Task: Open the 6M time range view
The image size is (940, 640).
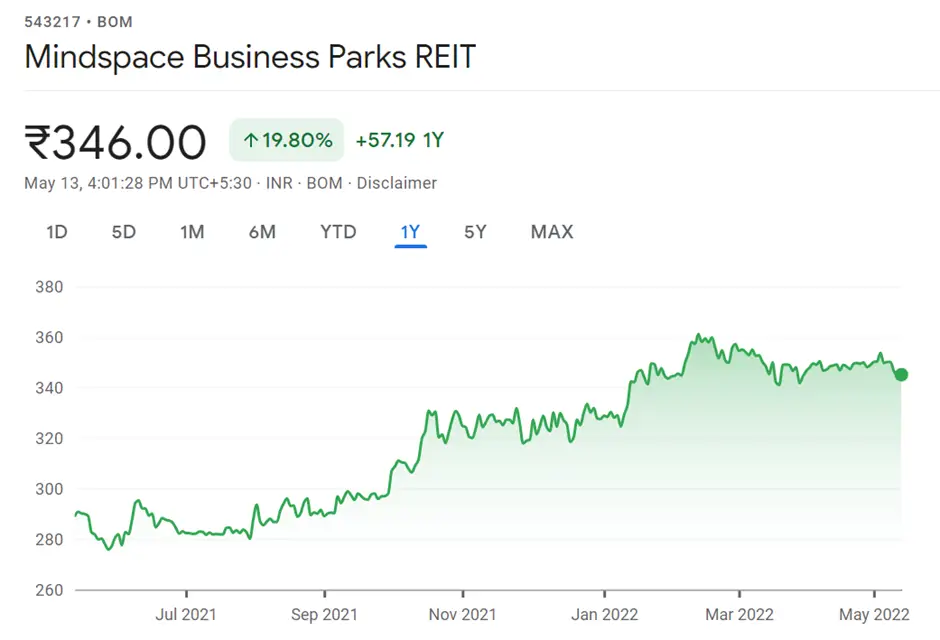Action: coord(262,232)
